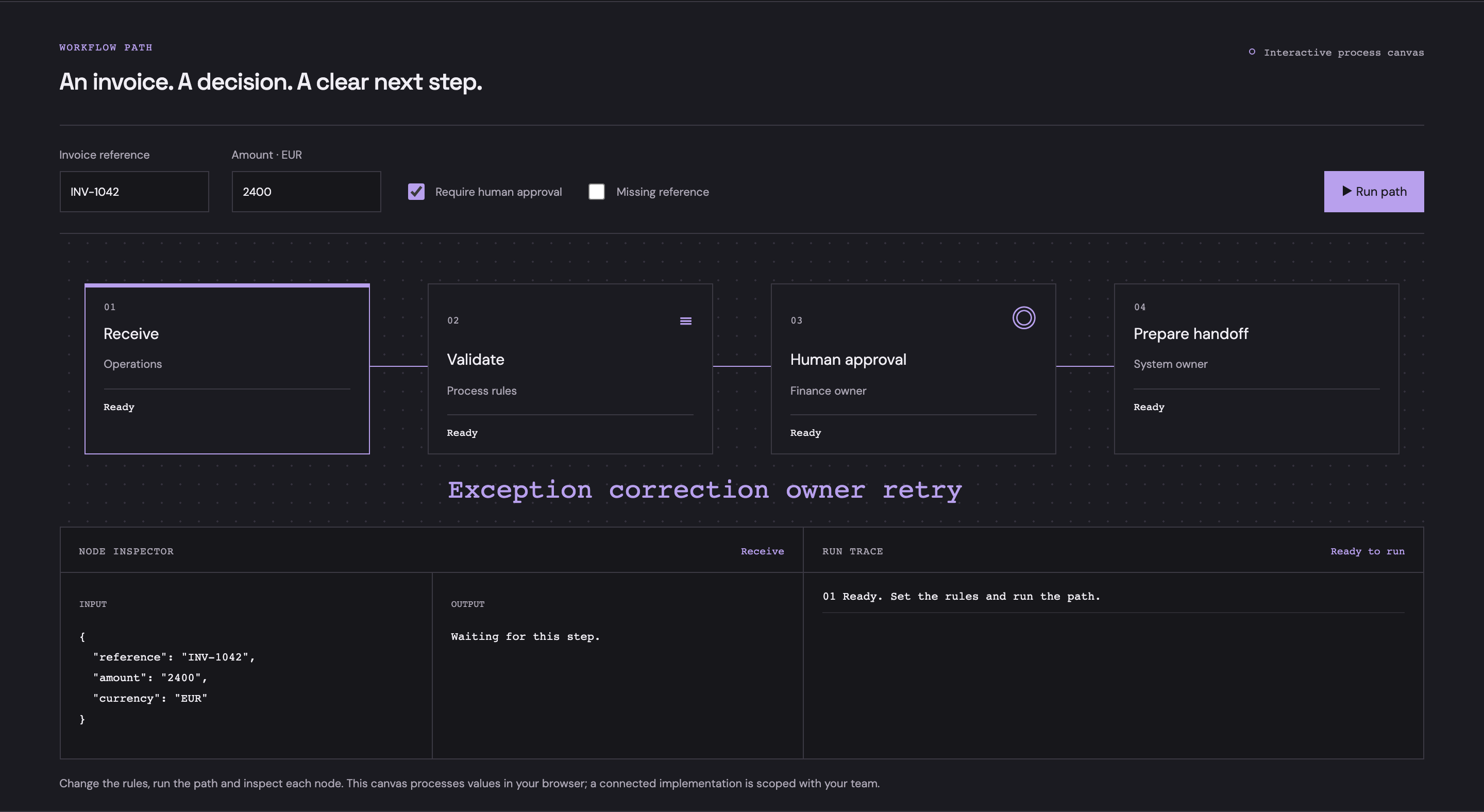Click 'Finance owner' on Human approval card
The image size is (1484, 812).
(828, 391)
